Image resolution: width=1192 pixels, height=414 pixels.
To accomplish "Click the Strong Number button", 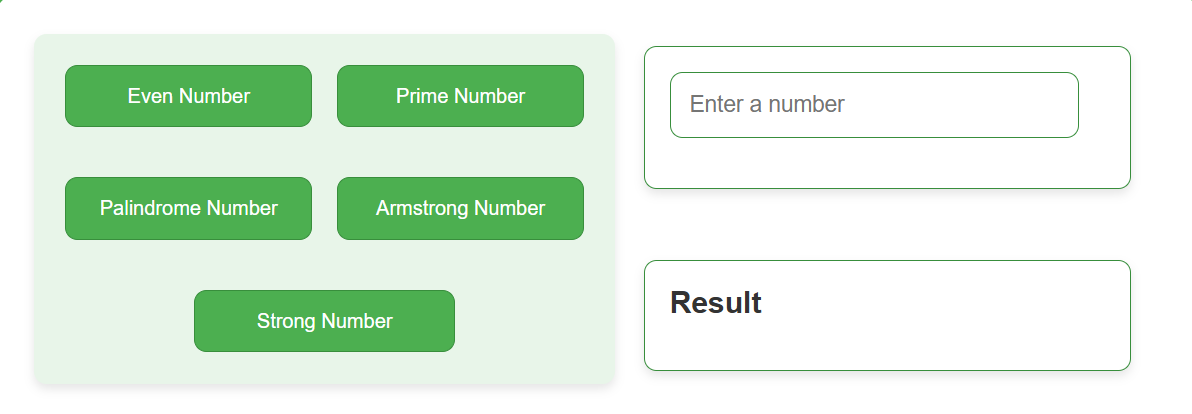I will pos(325,321).
